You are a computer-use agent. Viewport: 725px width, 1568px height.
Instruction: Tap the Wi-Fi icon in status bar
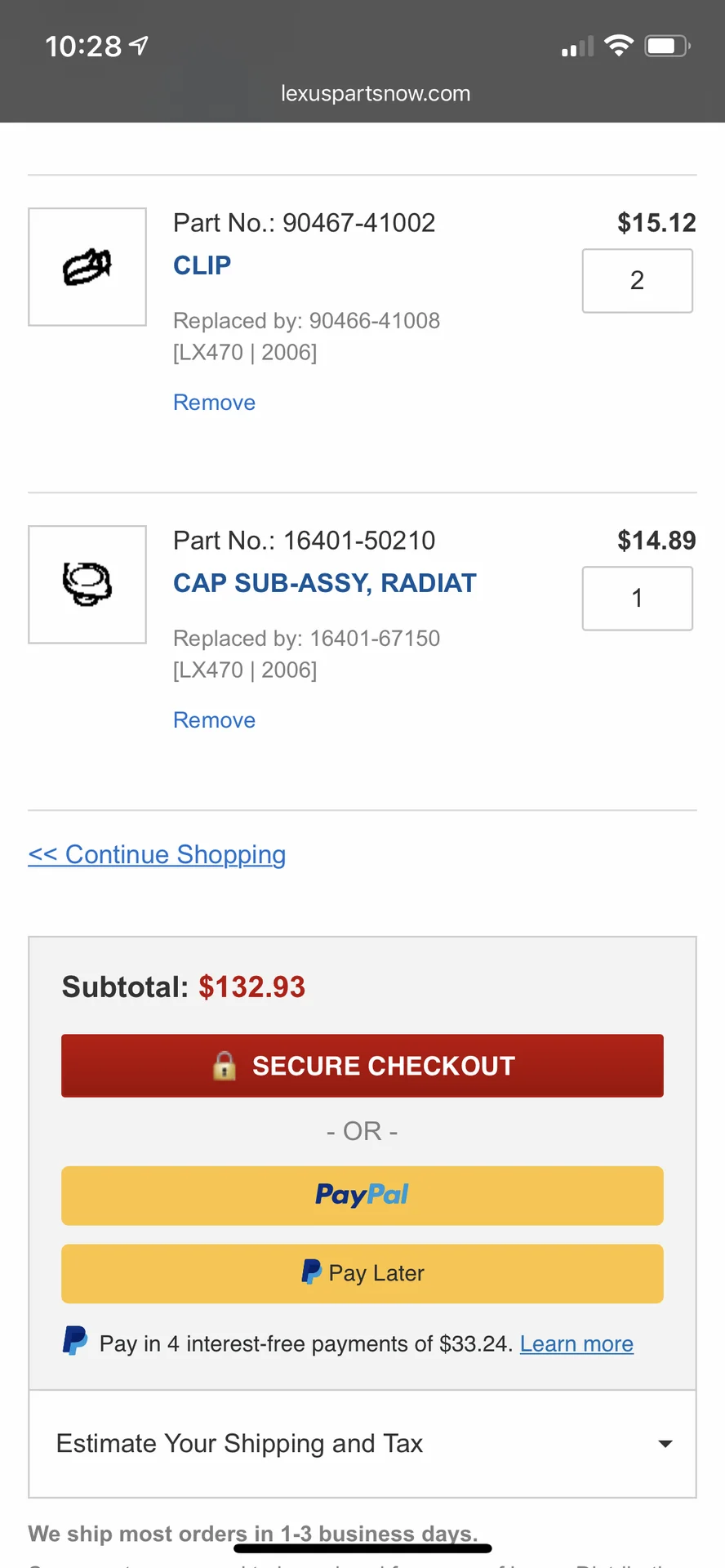coord(619,47)
